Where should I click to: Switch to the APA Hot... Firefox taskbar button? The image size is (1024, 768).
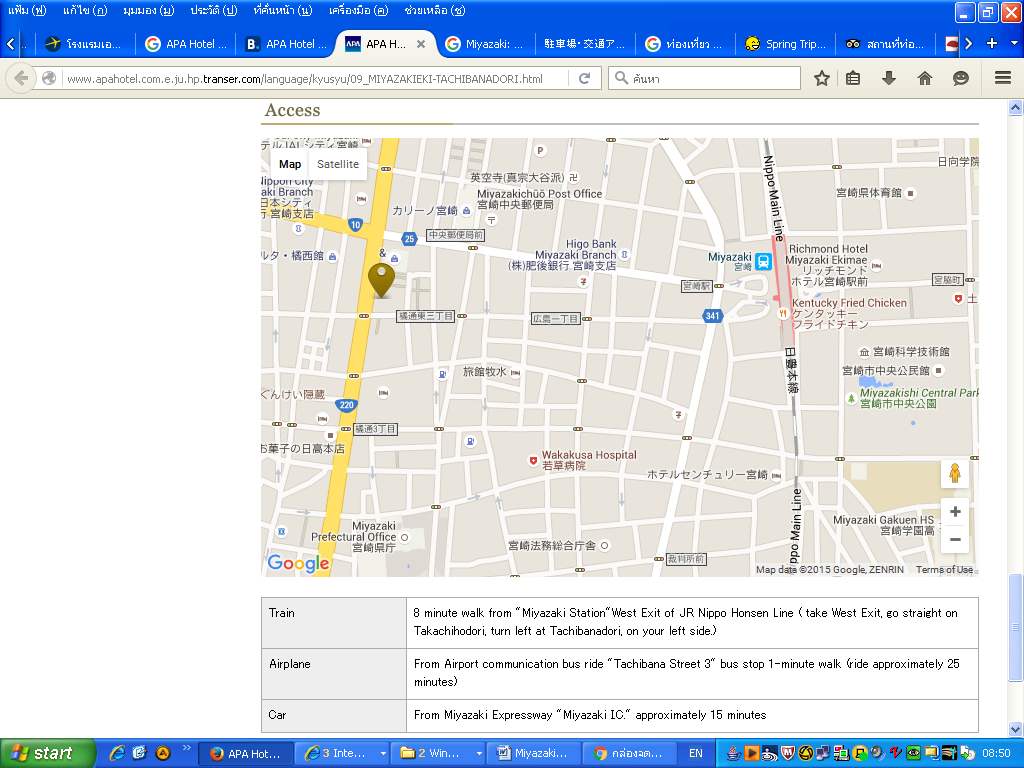[245, 754]
